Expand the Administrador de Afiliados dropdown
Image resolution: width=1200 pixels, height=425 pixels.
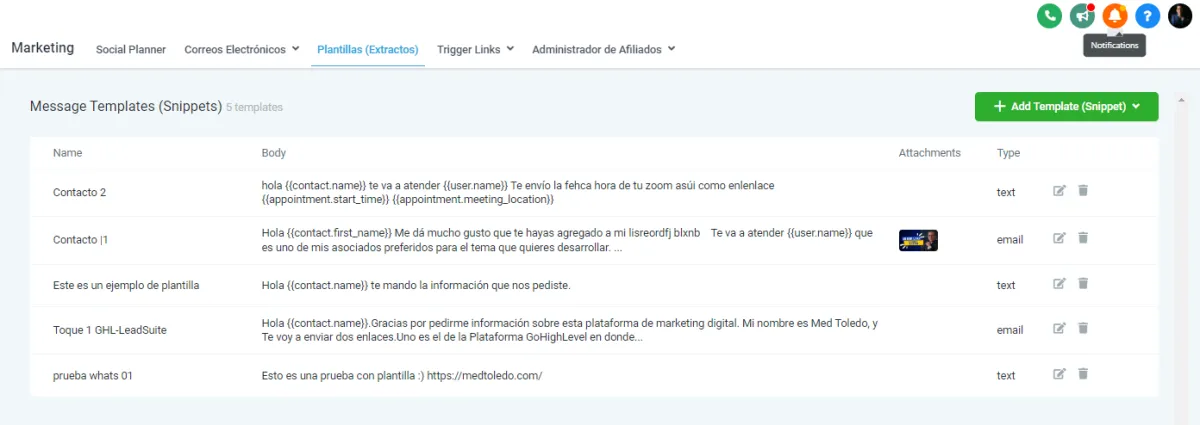click(603, 49)
